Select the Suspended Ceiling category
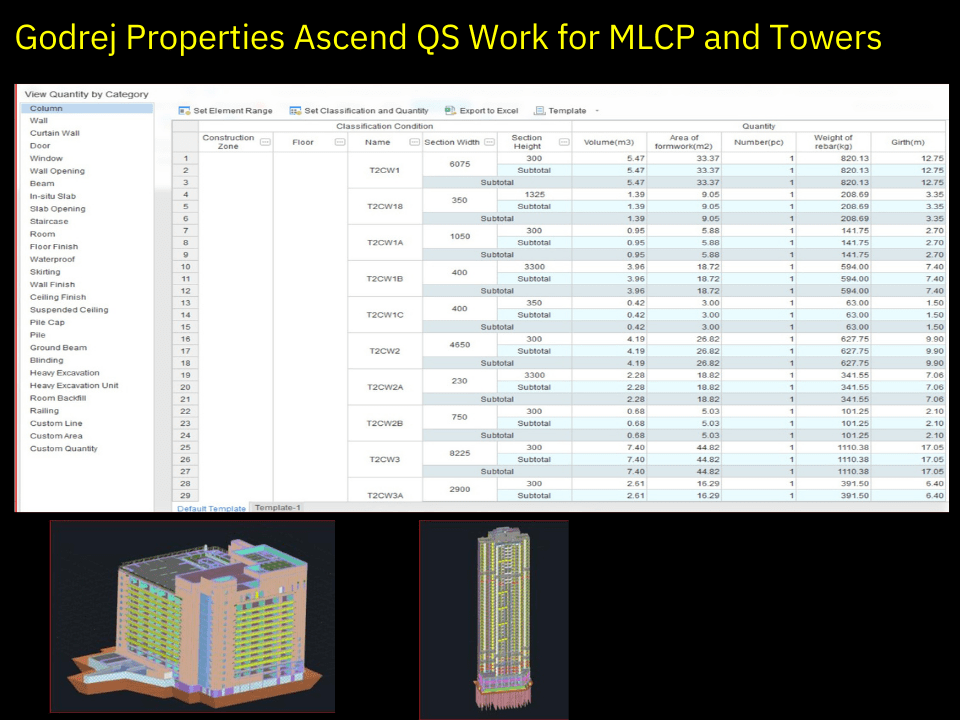960x720 pixels. pos(69,310)
